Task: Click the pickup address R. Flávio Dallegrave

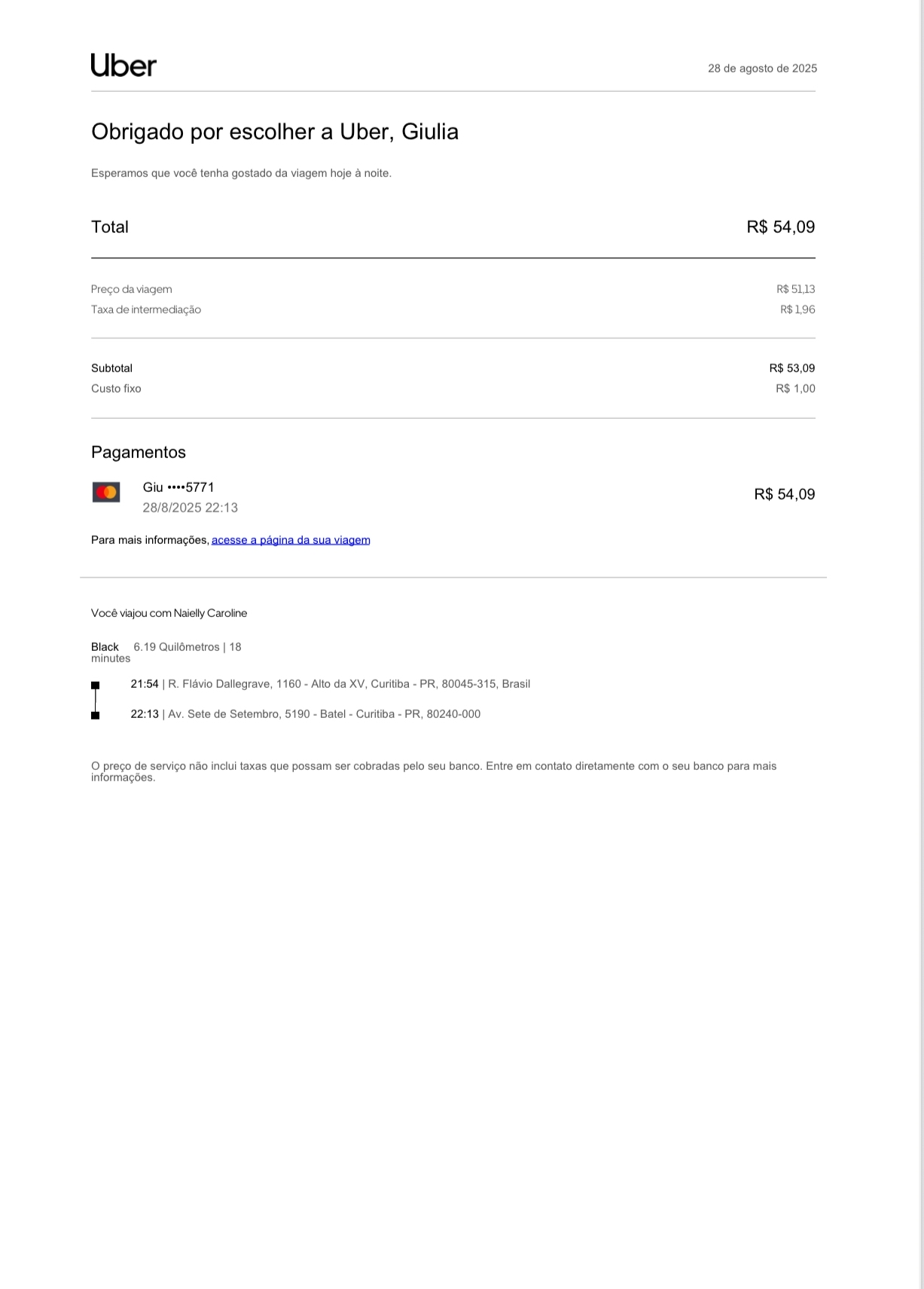Action: (x=349, y=684)
